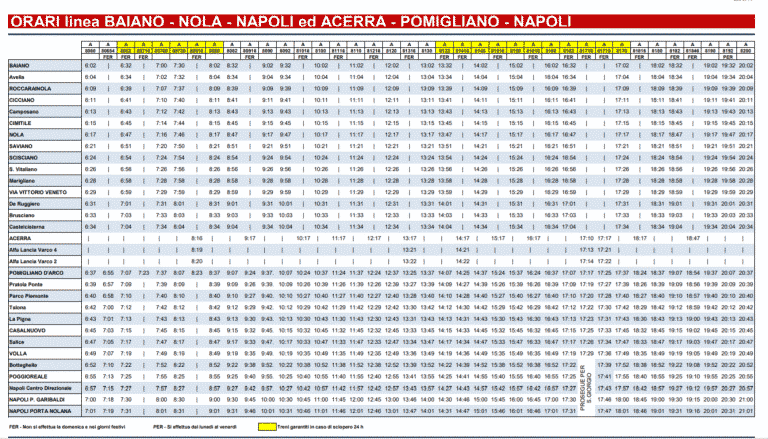Select the SCISCIANO station label
This screenshot has width=768, height=439.
pos(26,157)
